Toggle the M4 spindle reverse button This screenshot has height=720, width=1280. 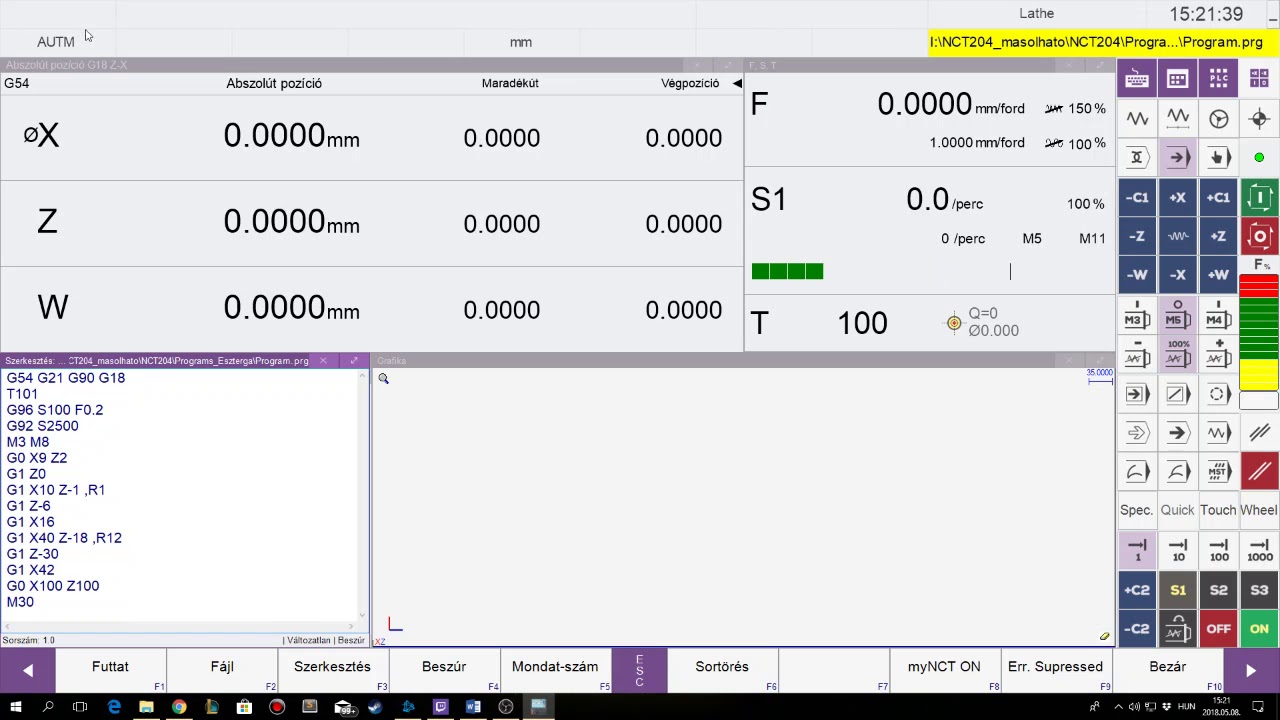[1218, 314]
